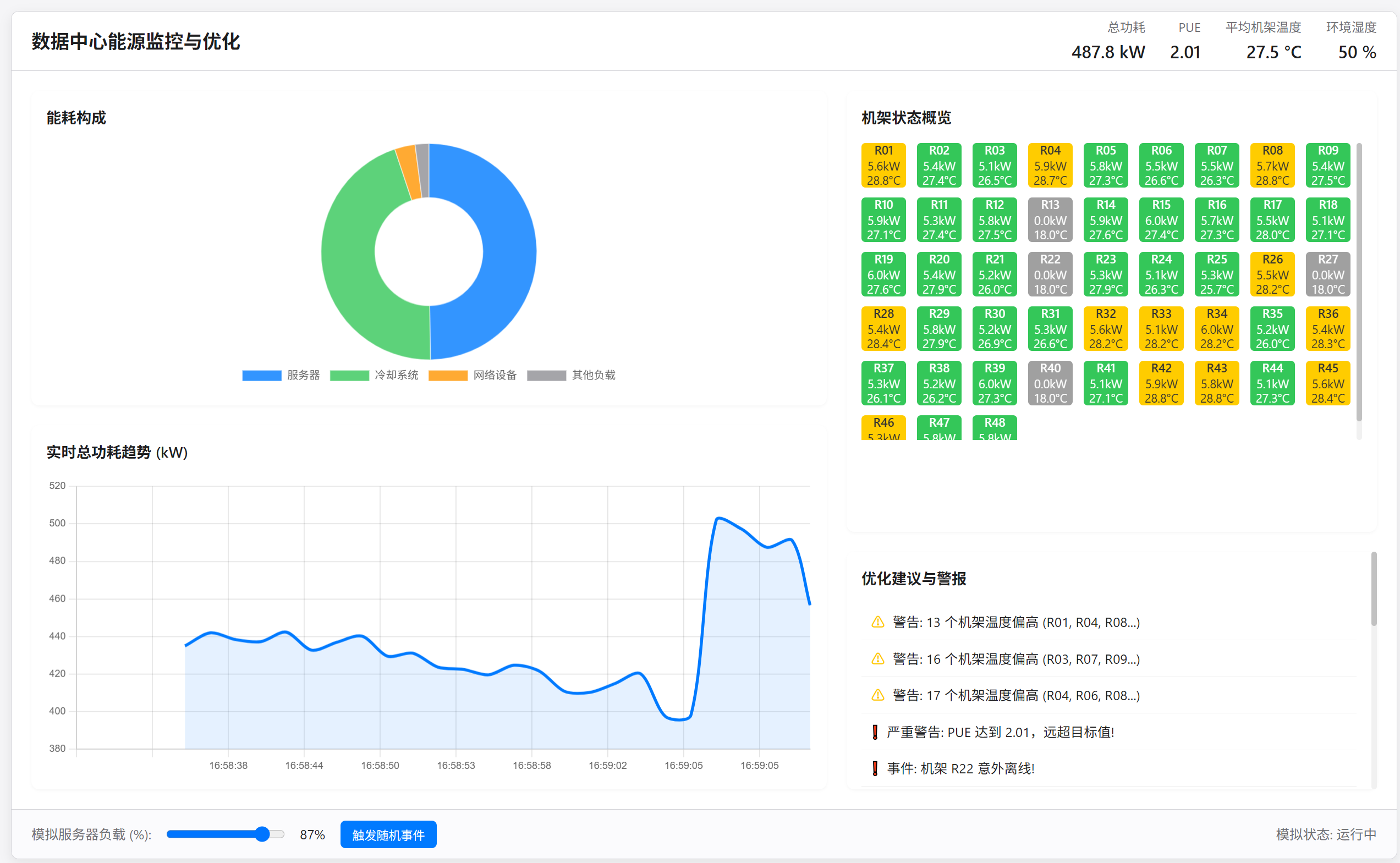Click warning icon beside 17 racks alert
1400x863 pixels.
[x=878, y=695]
